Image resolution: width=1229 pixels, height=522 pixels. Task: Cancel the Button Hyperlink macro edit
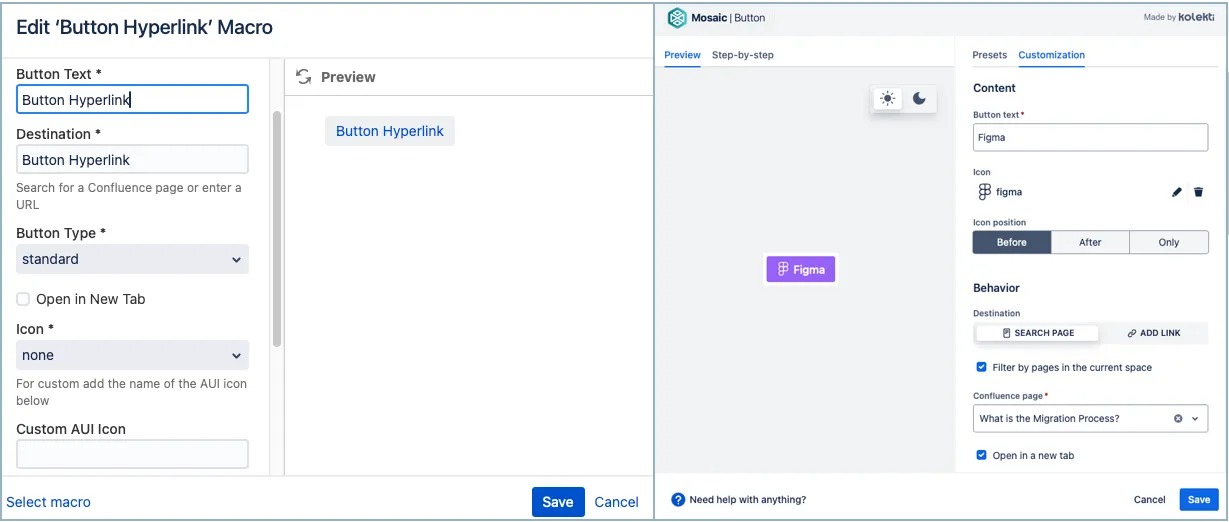(x=616, y=502)
